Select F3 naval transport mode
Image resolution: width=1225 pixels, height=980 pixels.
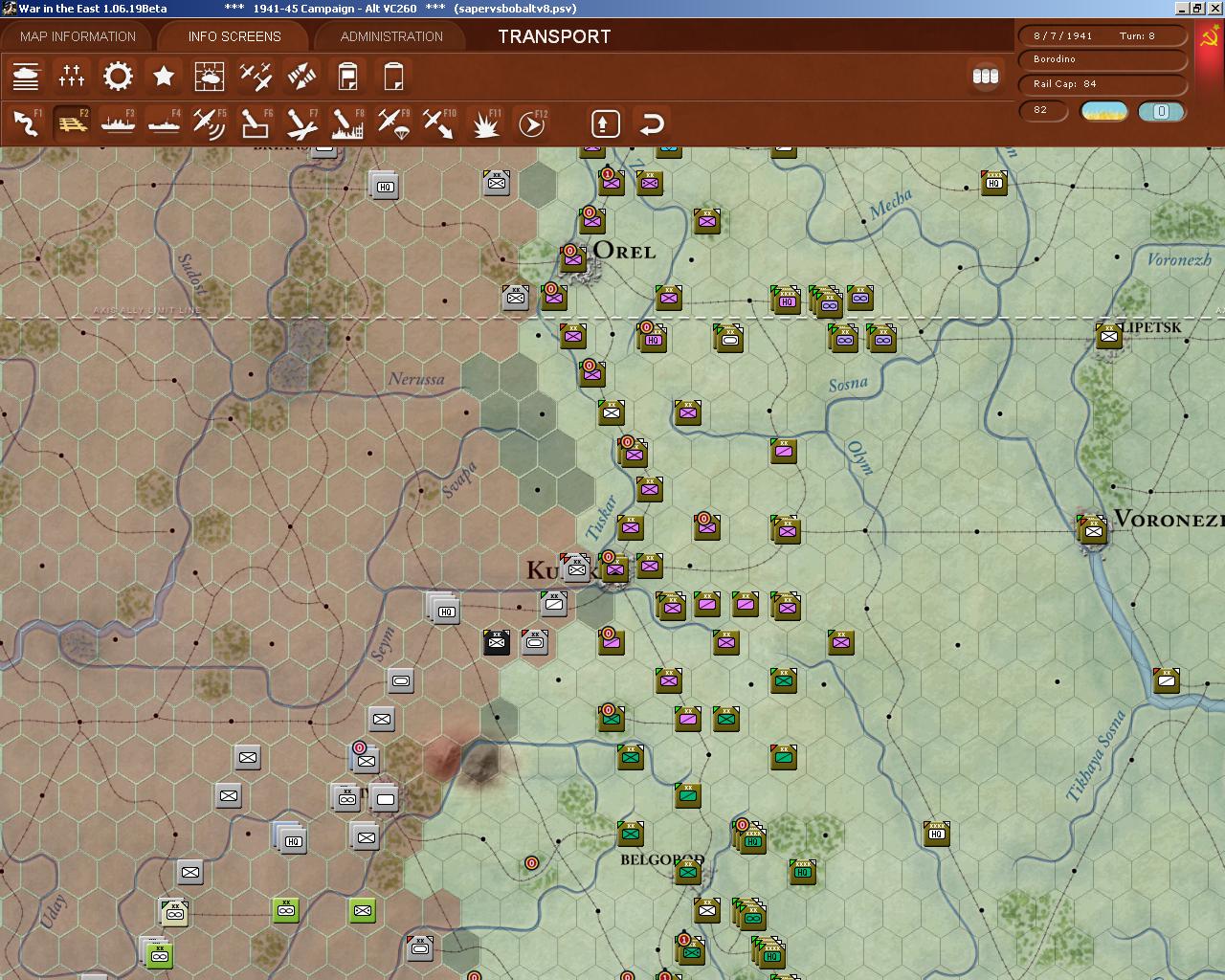(118, 123)
